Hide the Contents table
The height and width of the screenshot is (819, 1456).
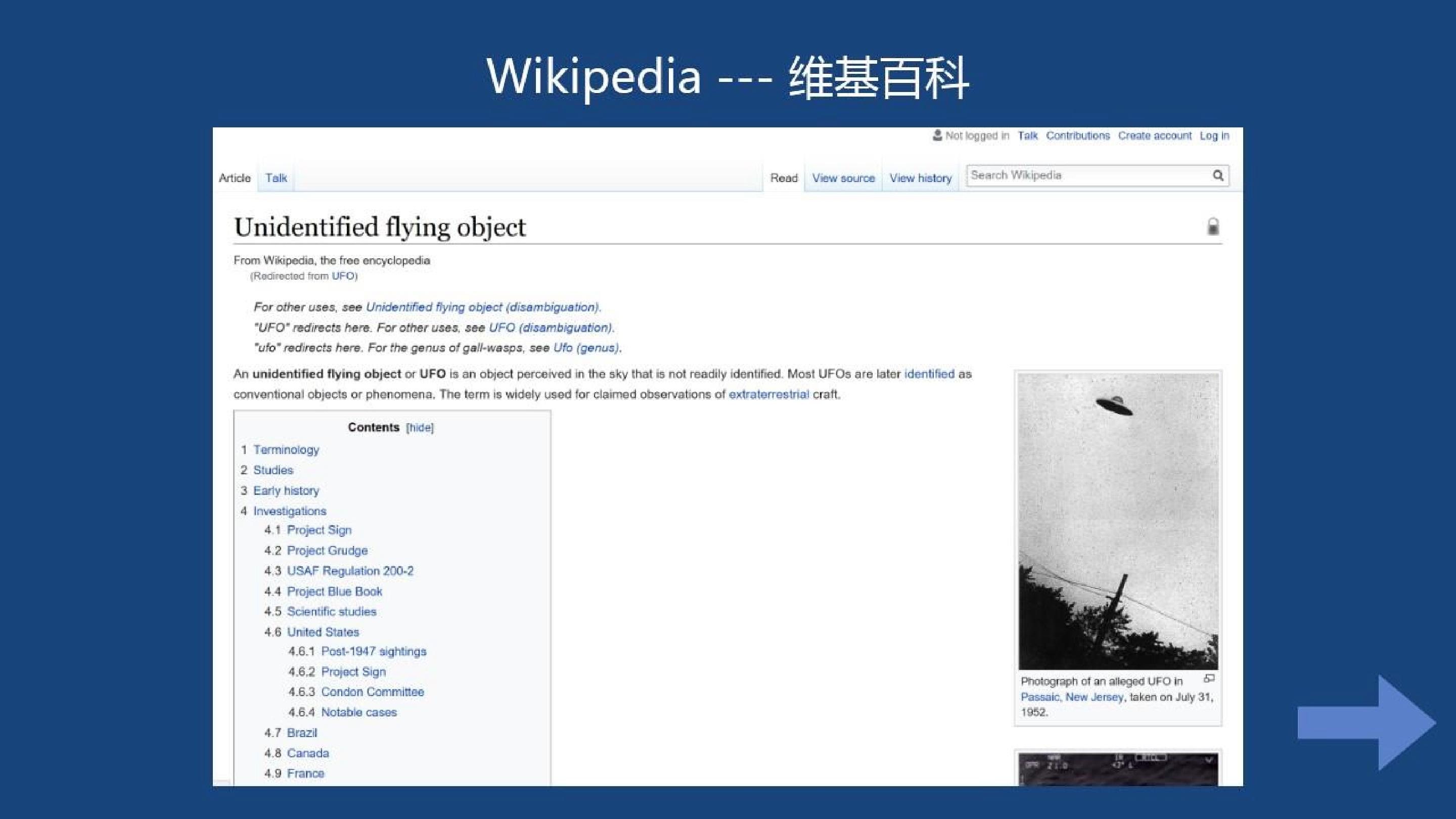tap(420, 427)
